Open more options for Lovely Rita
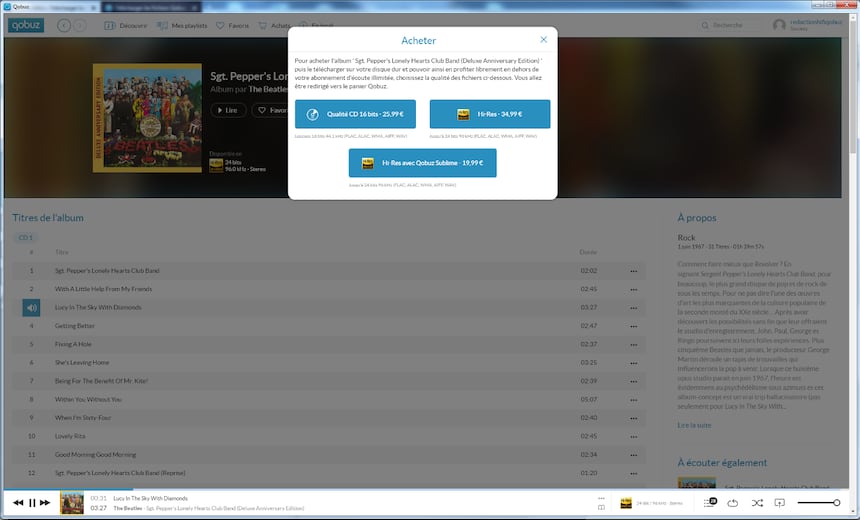Image resolution: width=860 pixels, height=520 pixels. click(633, 437)
